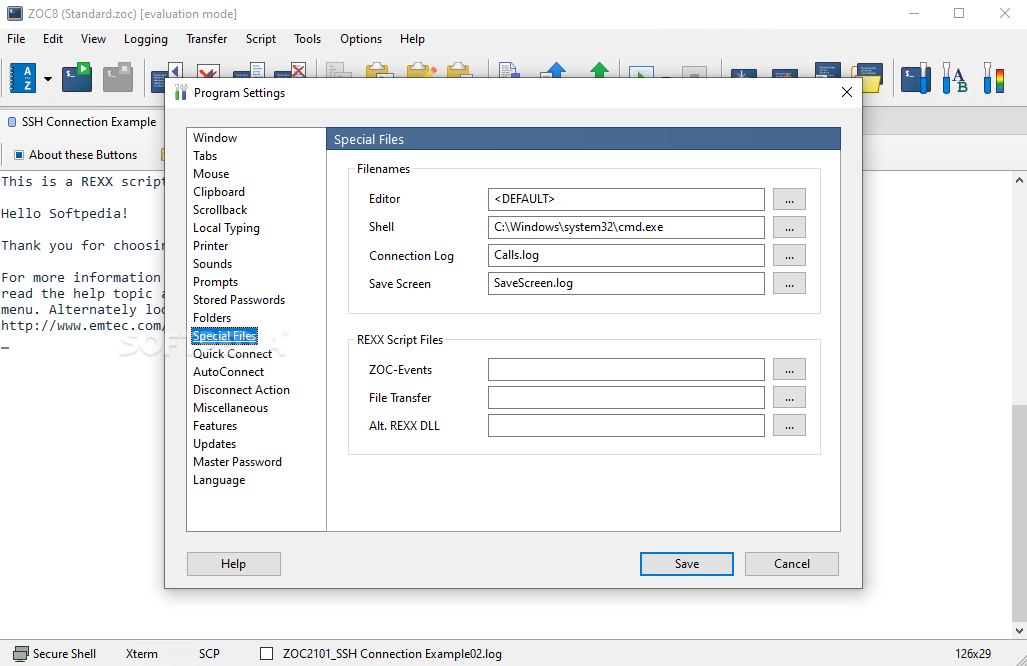Click the empty Alt. REXX DLL field

click(x=626, y=426)
